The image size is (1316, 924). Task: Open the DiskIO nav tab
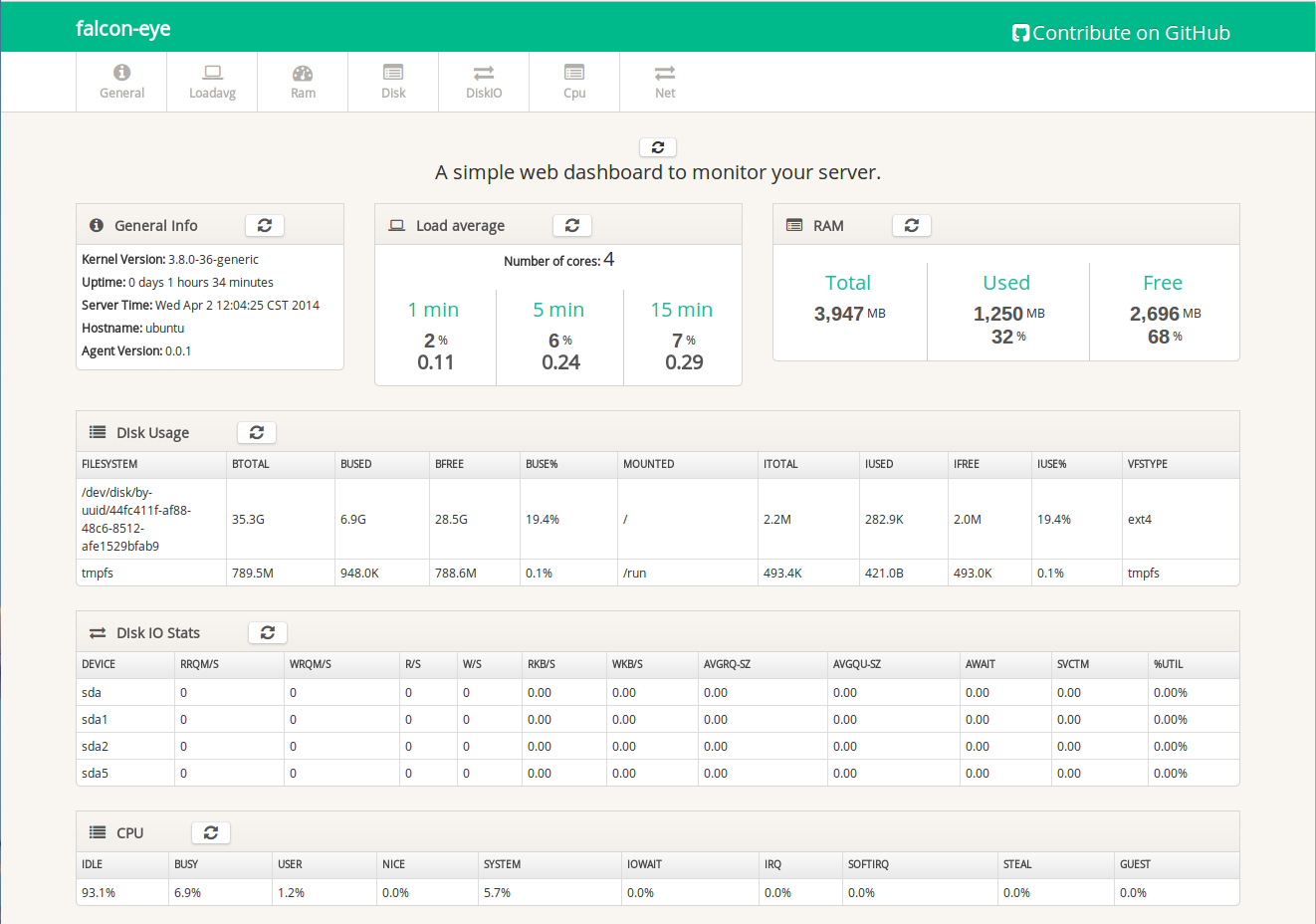point(484,82)
